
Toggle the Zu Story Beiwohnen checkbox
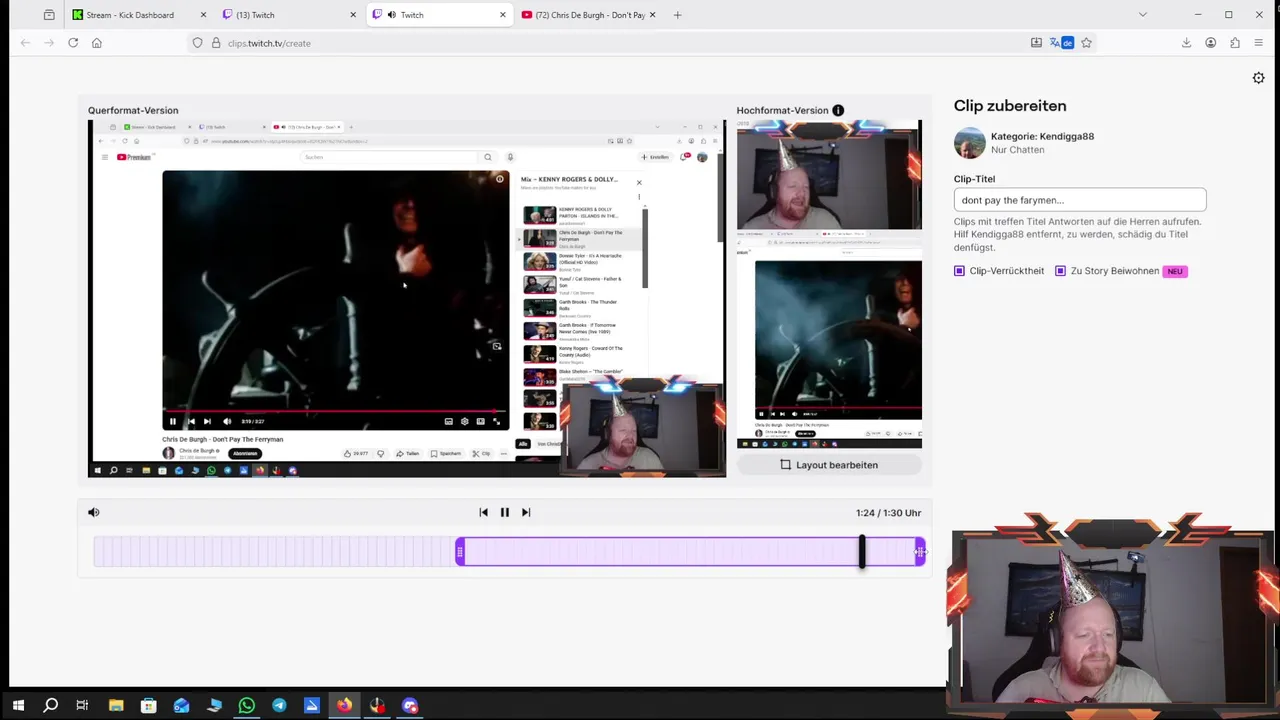(x=1060, y=271)
